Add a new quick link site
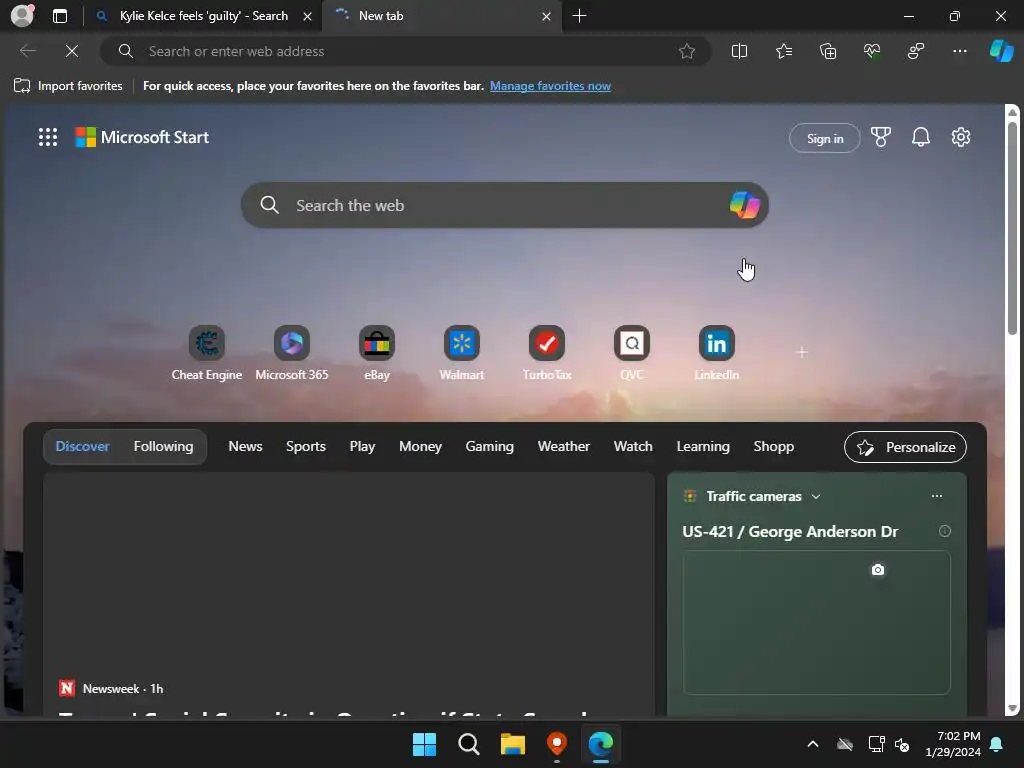This screenshot has width=1024, height=768. [x=802, y=352]
